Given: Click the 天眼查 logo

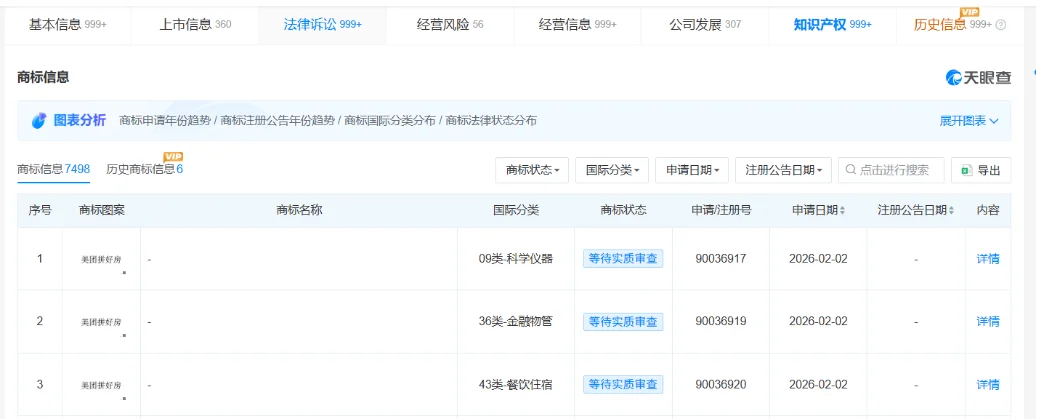Looking at the screenshot, I should coord(978,77).
